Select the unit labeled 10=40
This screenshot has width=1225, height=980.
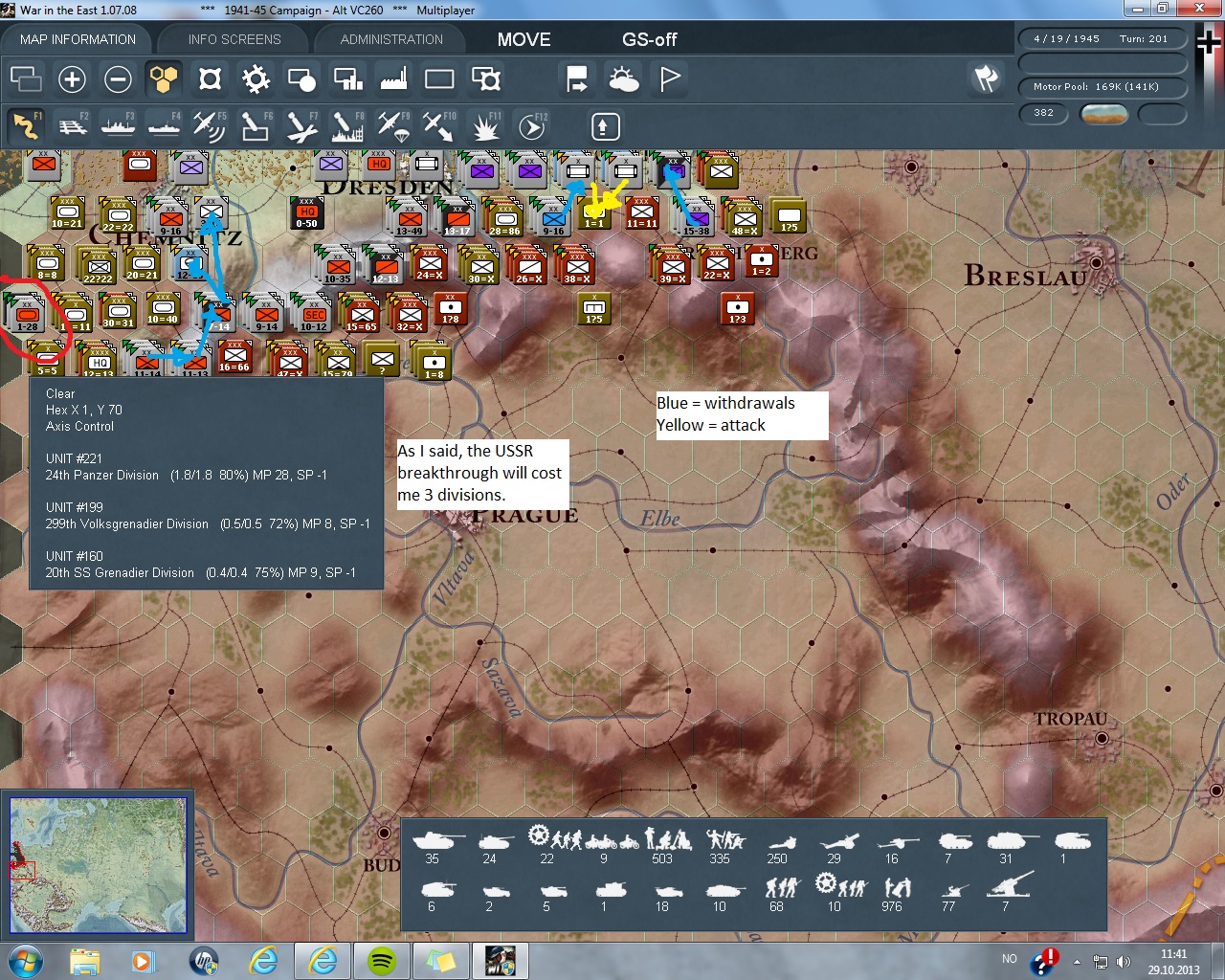(163, 309)
